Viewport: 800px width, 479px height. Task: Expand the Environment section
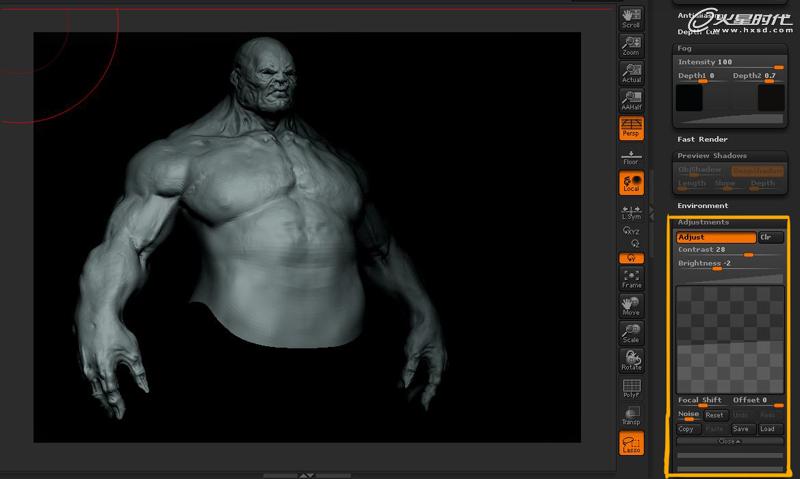click(x=703, y=206)
